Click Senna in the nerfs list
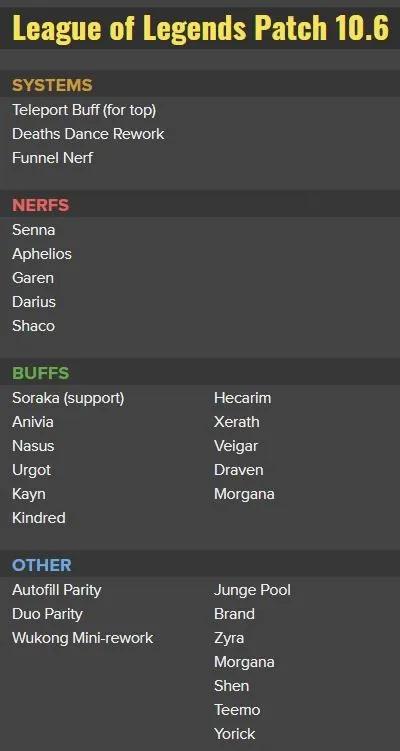 point(34,230)
